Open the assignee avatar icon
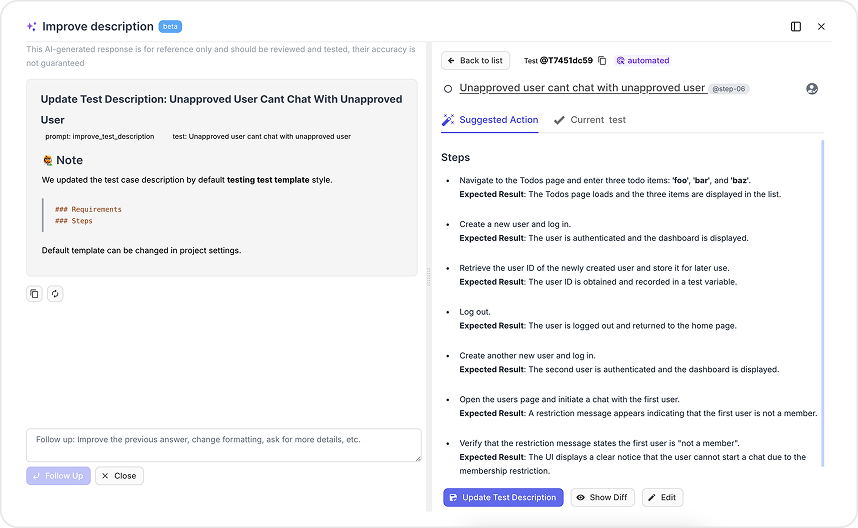The height and width of the screenshot is (528, 858). point(812,89)
